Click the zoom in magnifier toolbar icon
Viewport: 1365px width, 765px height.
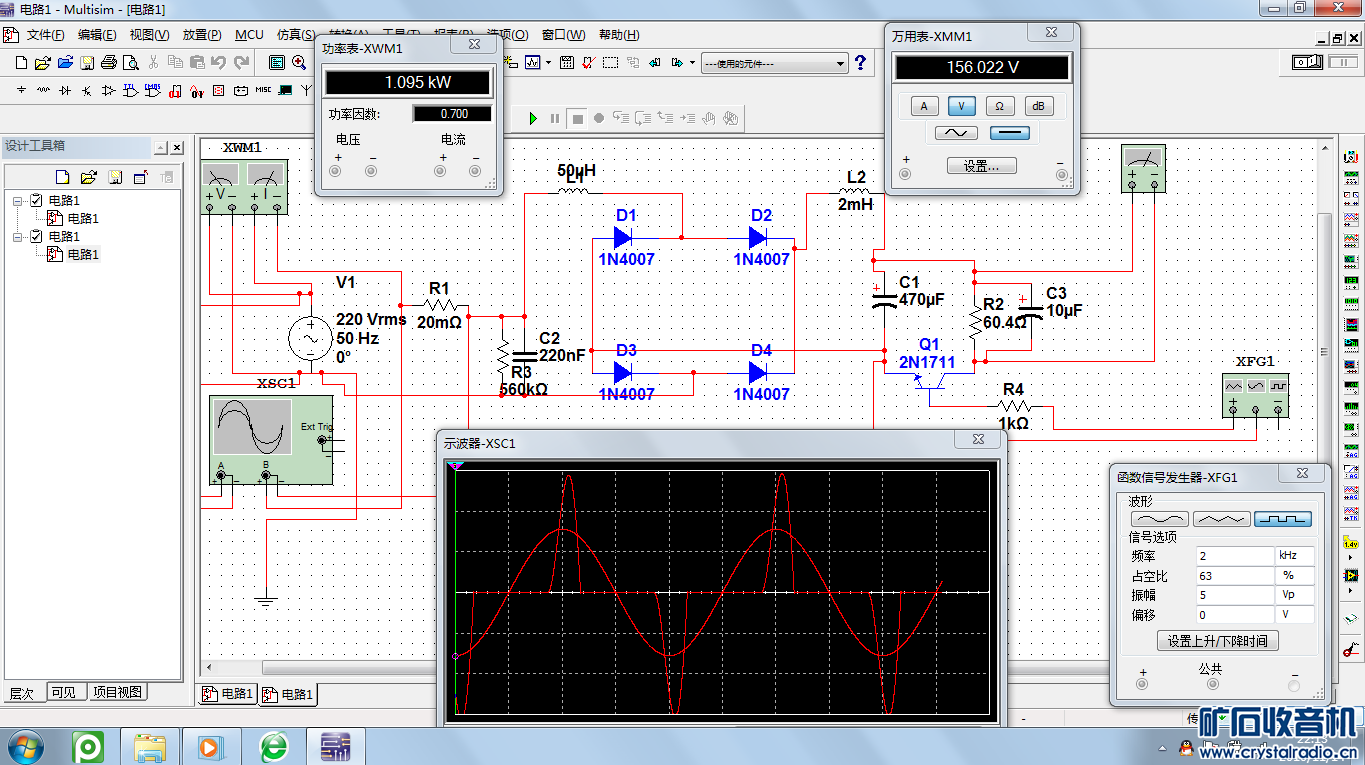click(299, 63)
